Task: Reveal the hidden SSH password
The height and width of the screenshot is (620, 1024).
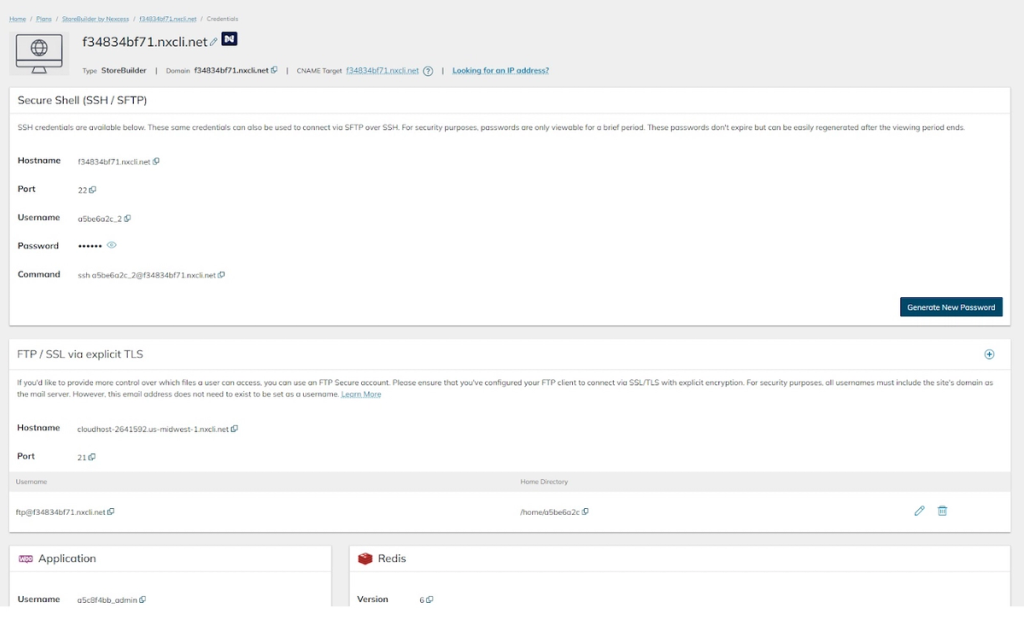Action: [111, 245]
